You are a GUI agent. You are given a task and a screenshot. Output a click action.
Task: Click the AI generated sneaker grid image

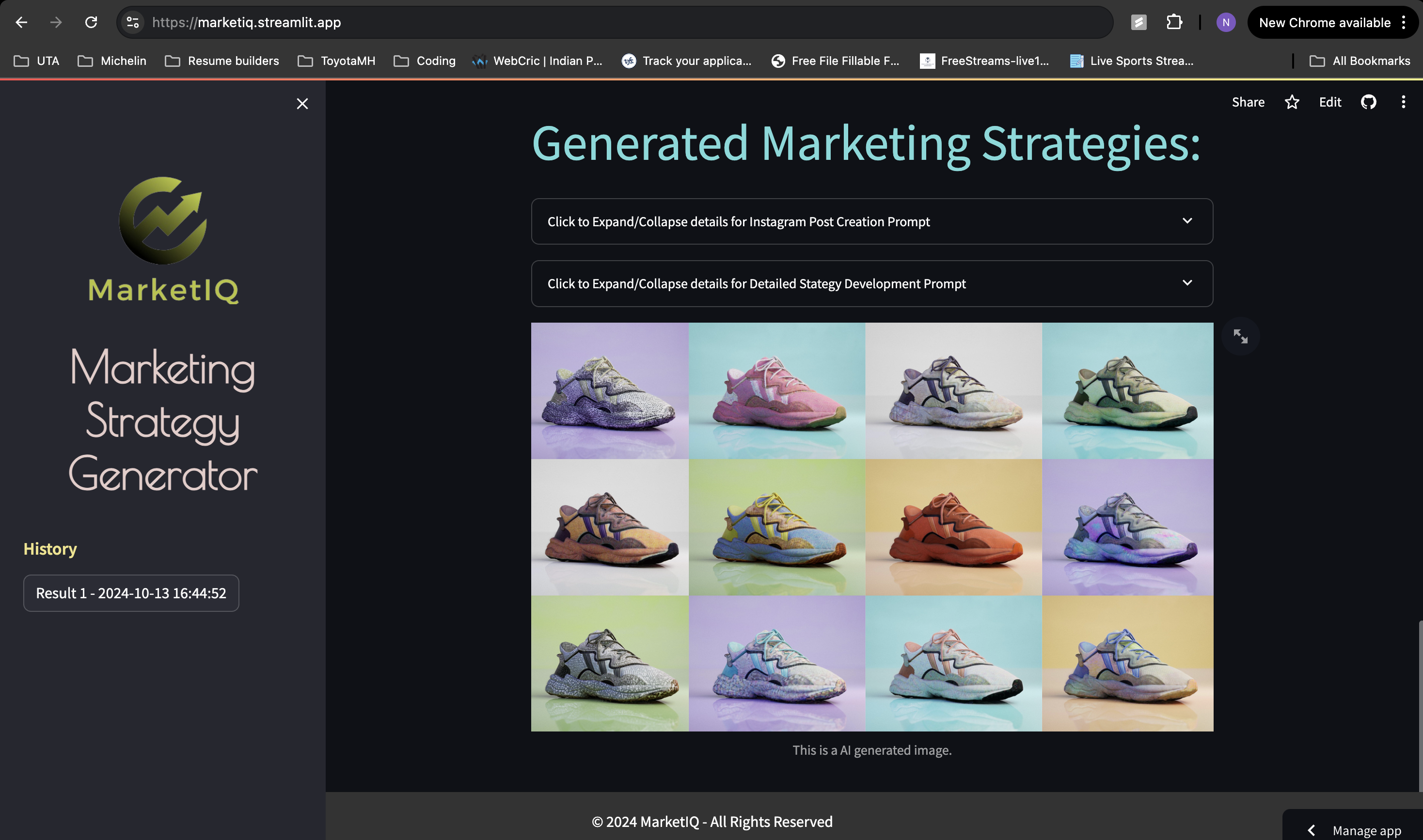pos(871,527)
